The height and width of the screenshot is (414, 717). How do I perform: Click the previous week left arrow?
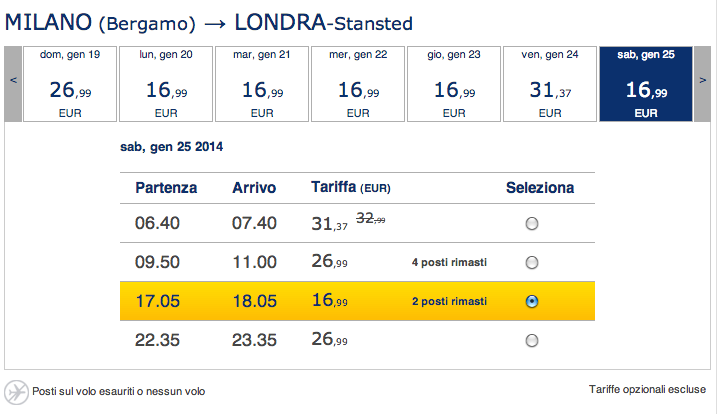click(13, 85)
